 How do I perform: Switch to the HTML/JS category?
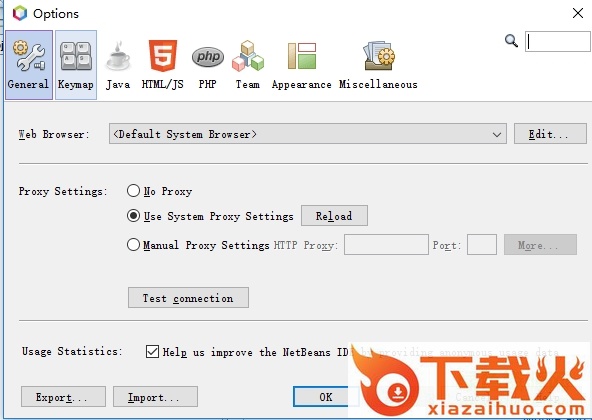pyautogui.click(x=163, y=65)
